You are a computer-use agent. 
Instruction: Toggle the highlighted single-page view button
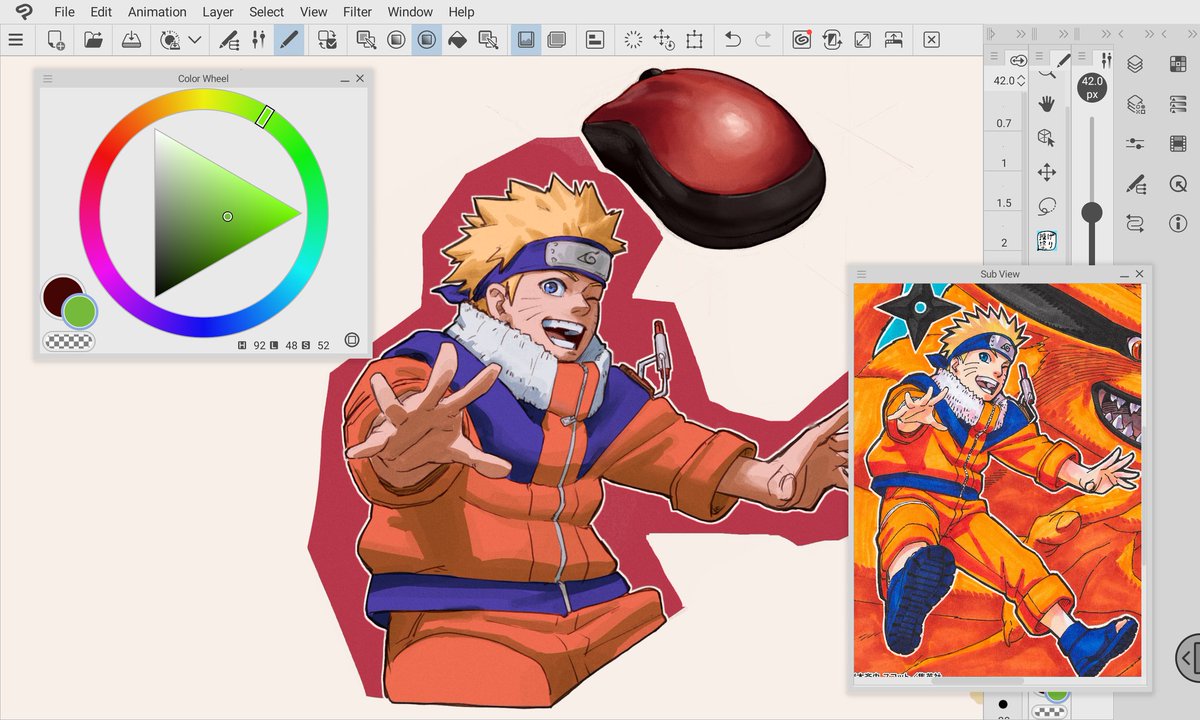click(526, 40)
